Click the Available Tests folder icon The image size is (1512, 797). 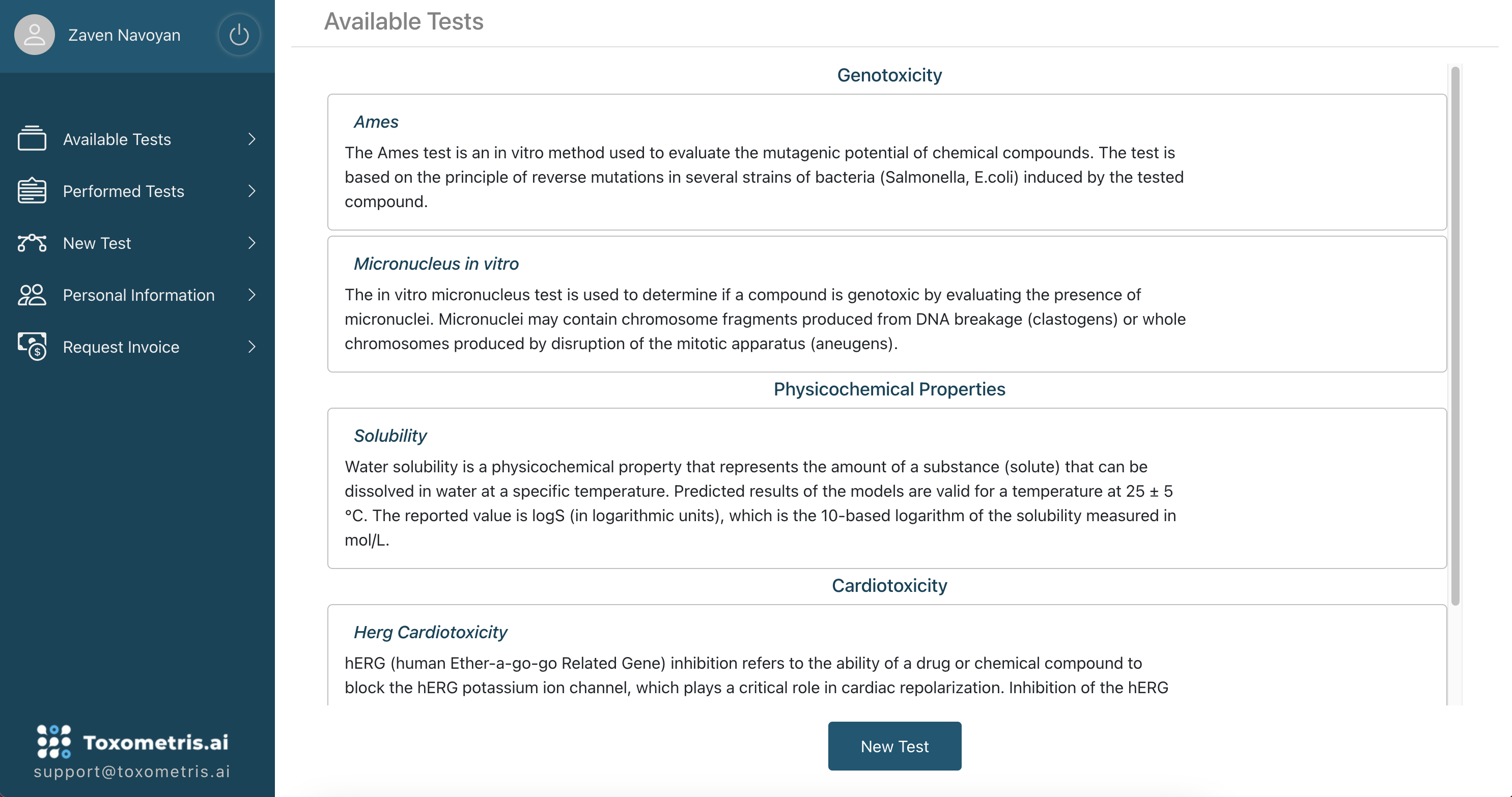pyautogui.click(x=32, y=138)
